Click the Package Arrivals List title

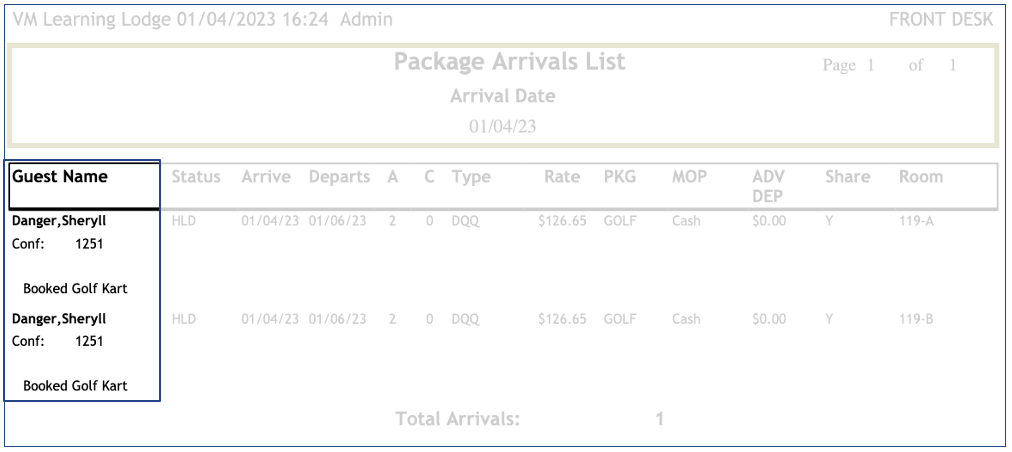pyautogui.click(x=509, y=62)
